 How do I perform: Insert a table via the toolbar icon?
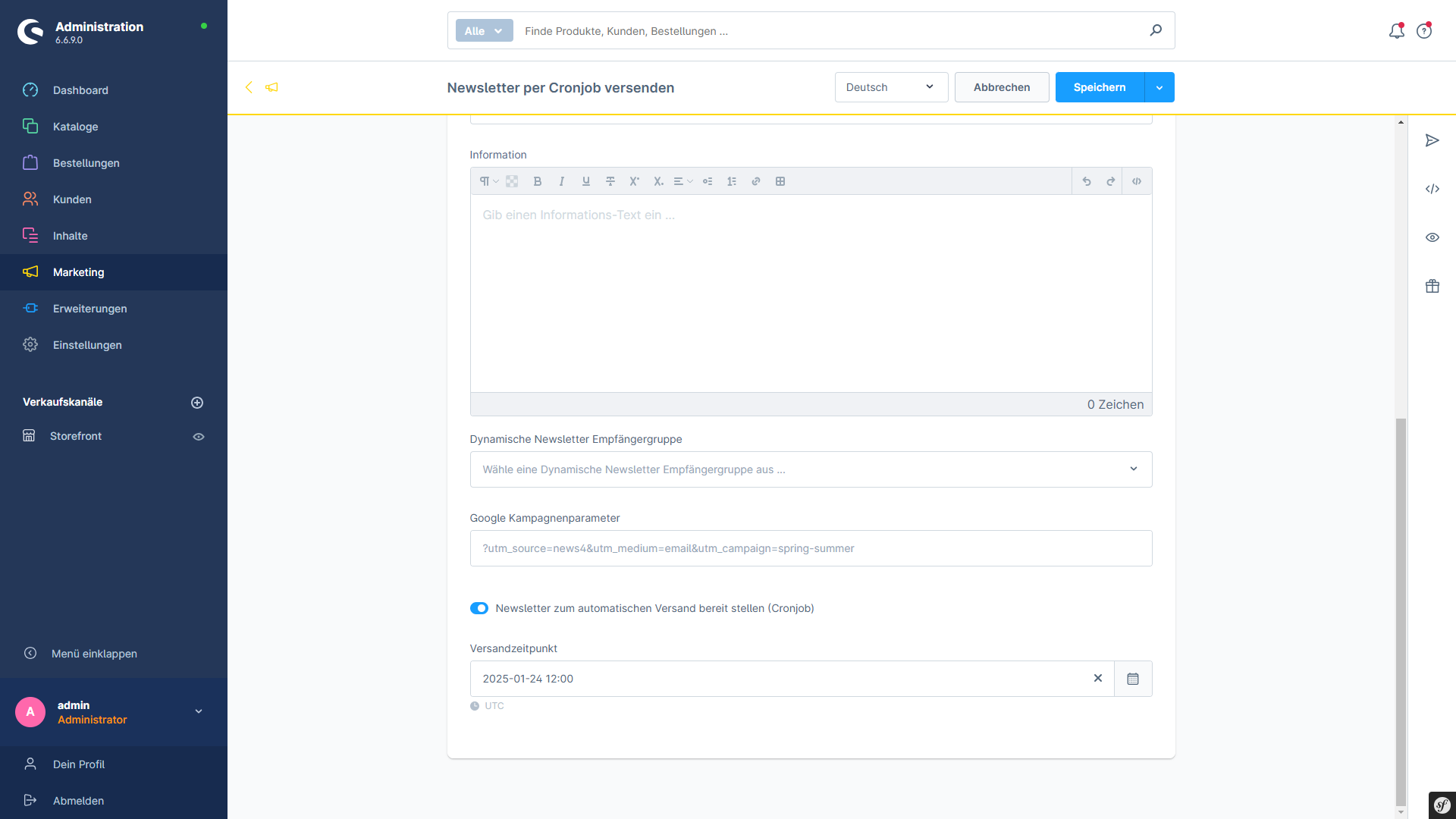point(780,181)
